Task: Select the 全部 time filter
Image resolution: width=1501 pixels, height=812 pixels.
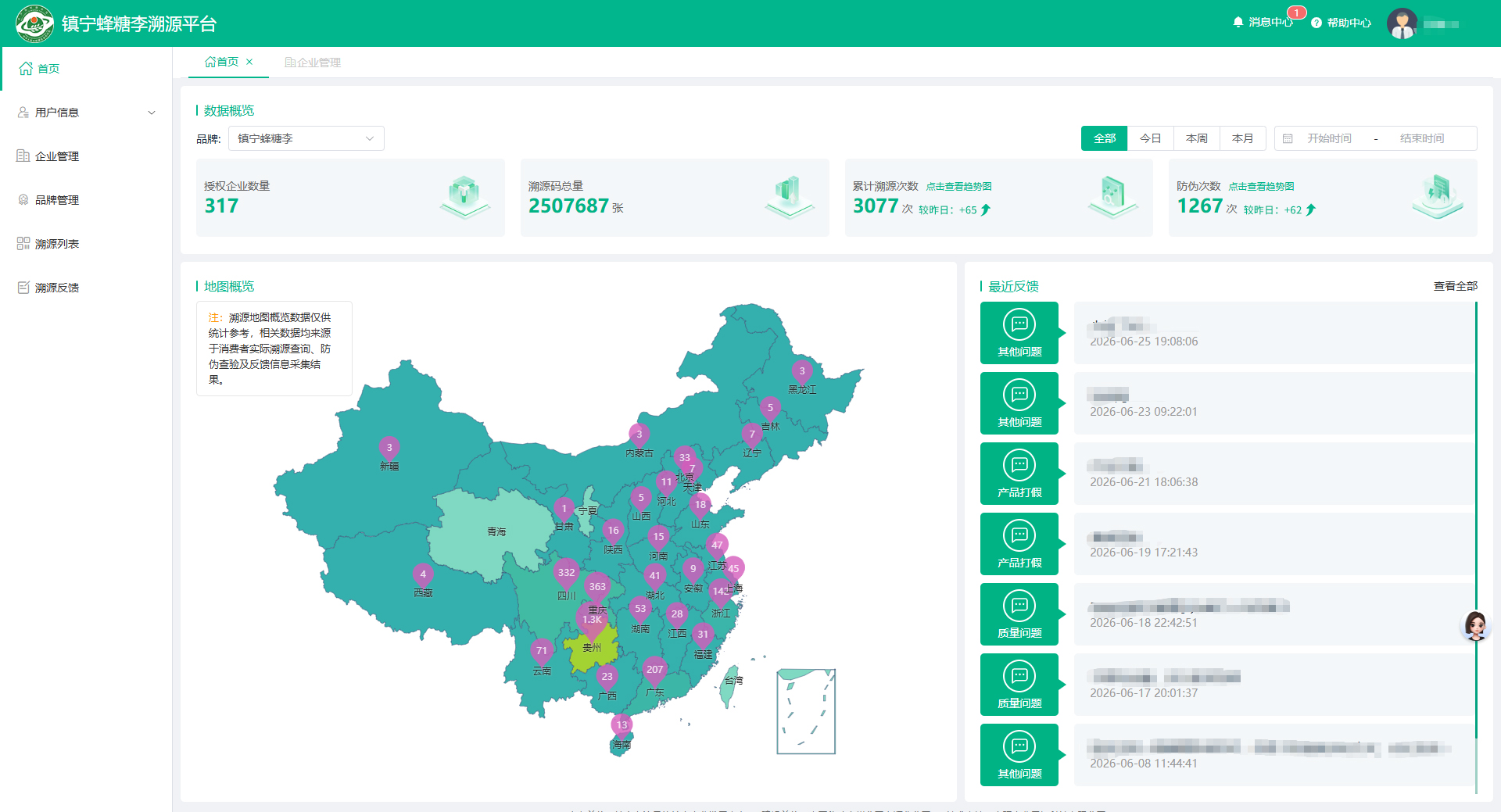Action: point(1105,138)
